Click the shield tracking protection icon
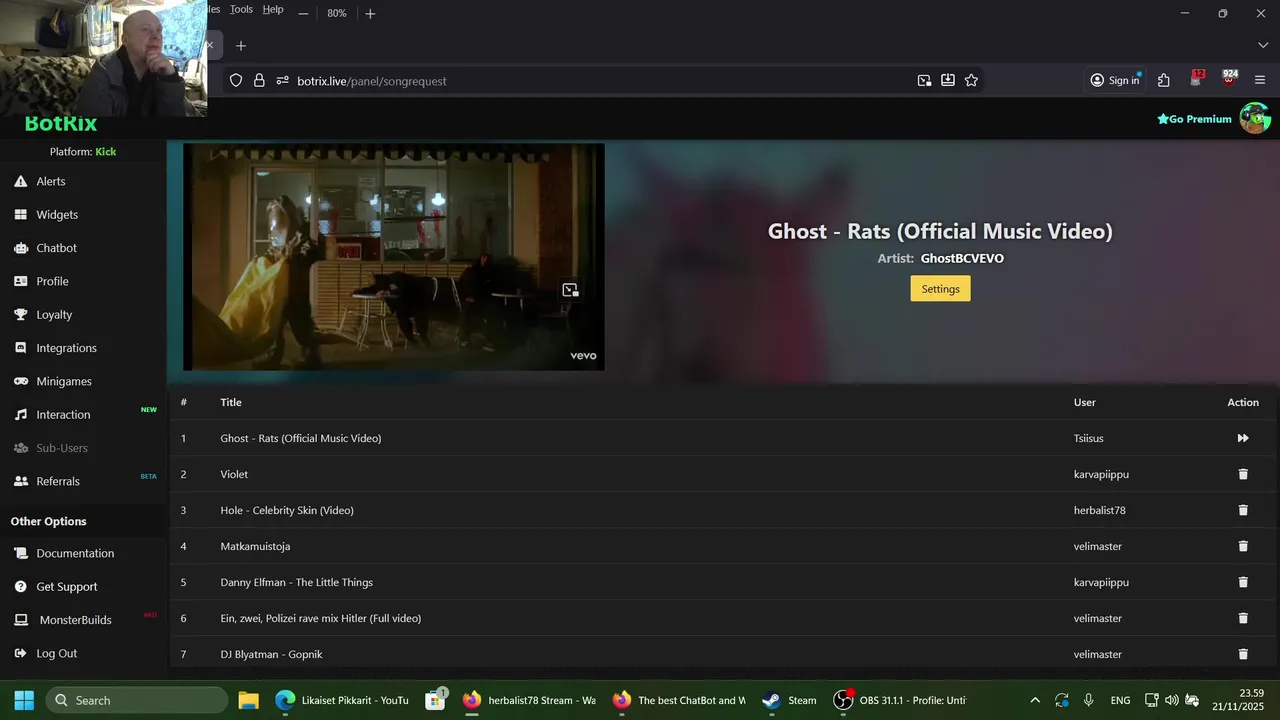This screenshot has height=720, width=1280. [236, 81]
